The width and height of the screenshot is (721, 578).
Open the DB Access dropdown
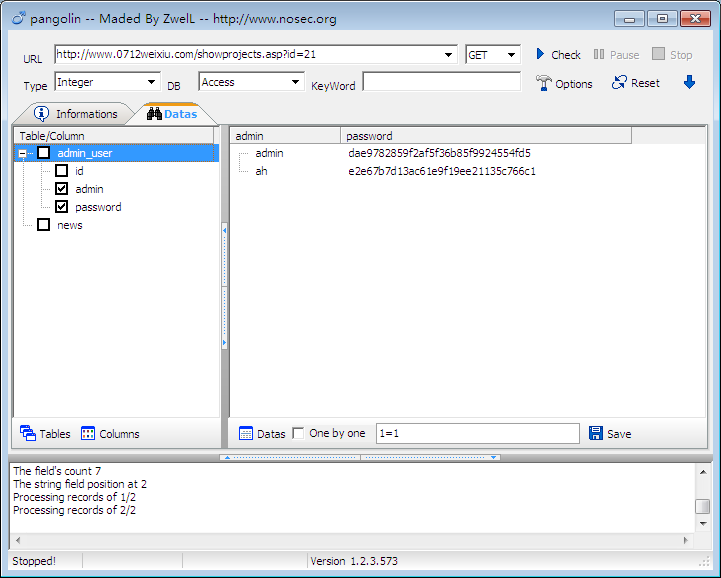[295, 82]
